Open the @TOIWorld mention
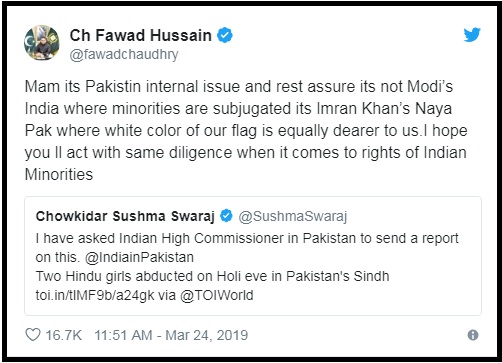 coord(217,295)
